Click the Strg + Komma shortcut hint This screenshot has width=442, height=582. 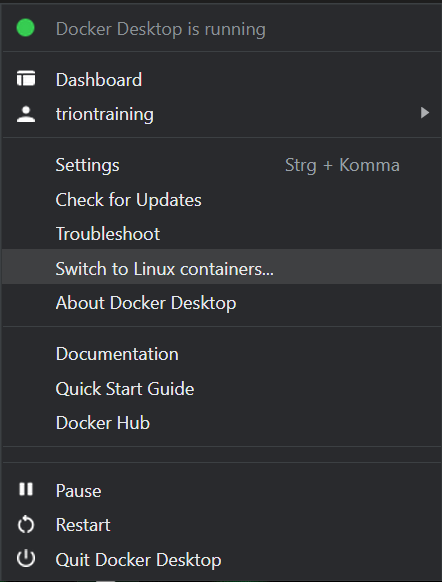[342, 165]
